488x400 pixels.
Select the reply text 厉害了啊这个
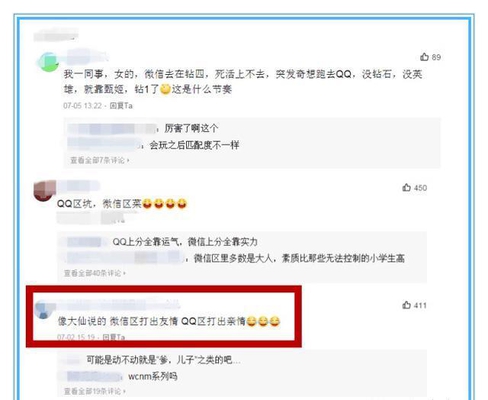pos(191,128)
